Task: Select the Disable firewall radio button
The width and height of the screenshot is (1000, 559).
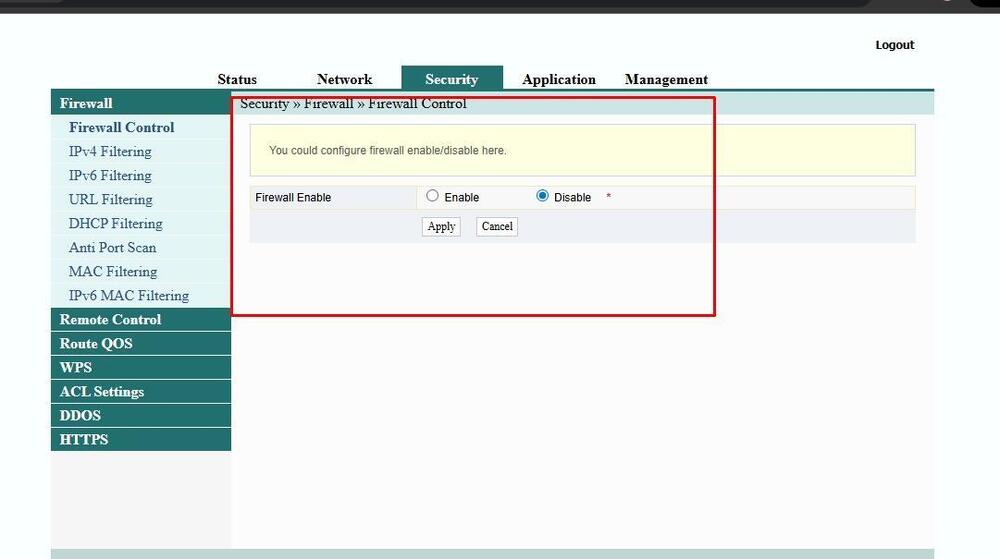Action: 542,196
